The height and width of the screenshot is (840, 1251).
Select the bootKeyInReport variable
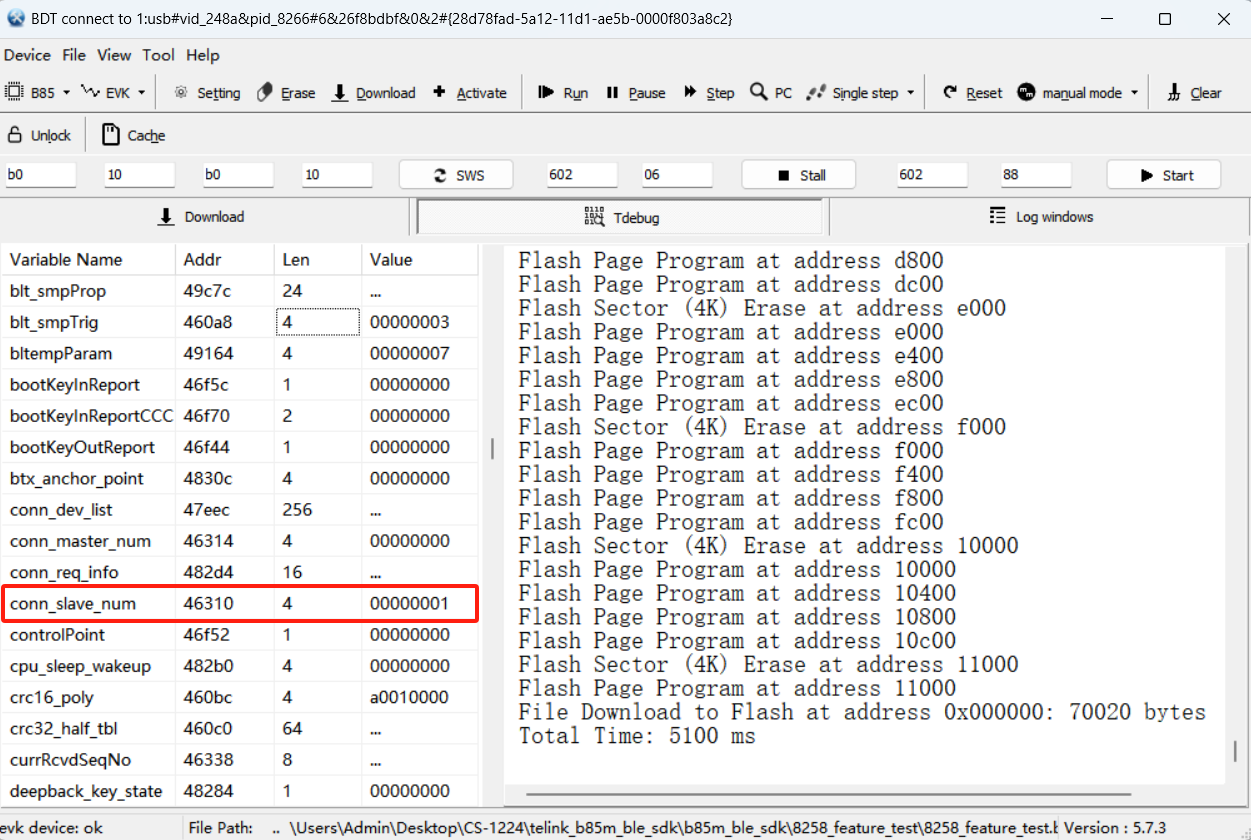(x=75, y=384)
